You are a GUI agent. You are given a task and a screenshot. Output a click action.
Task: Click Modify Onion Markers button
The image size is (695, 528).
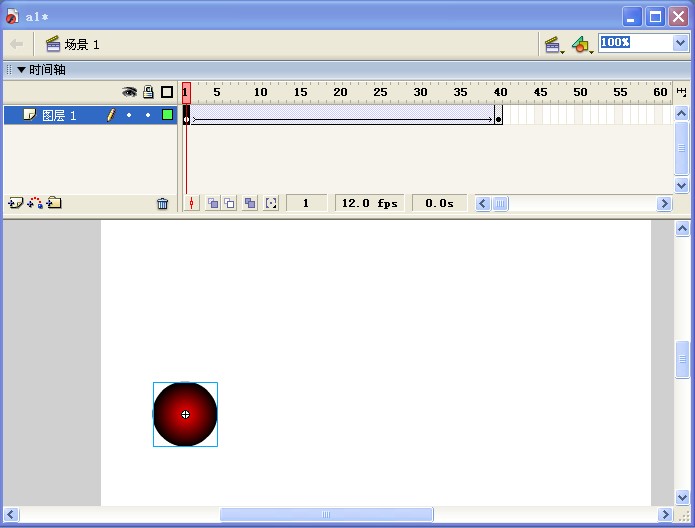(x=271, y=203)
